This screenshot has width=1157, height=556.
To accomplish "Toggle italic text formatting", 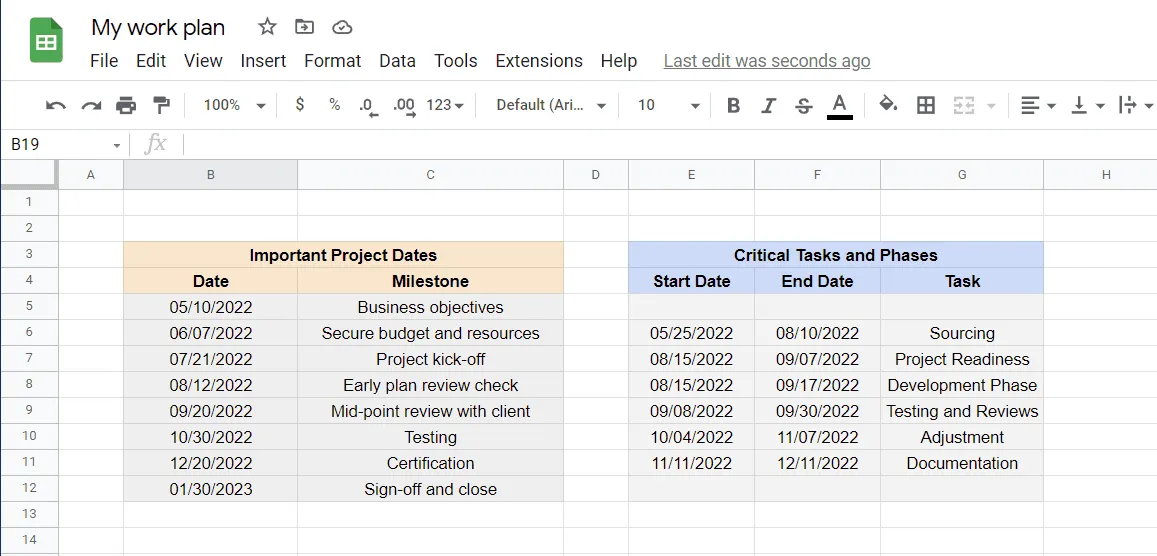I will coord(768,105).
